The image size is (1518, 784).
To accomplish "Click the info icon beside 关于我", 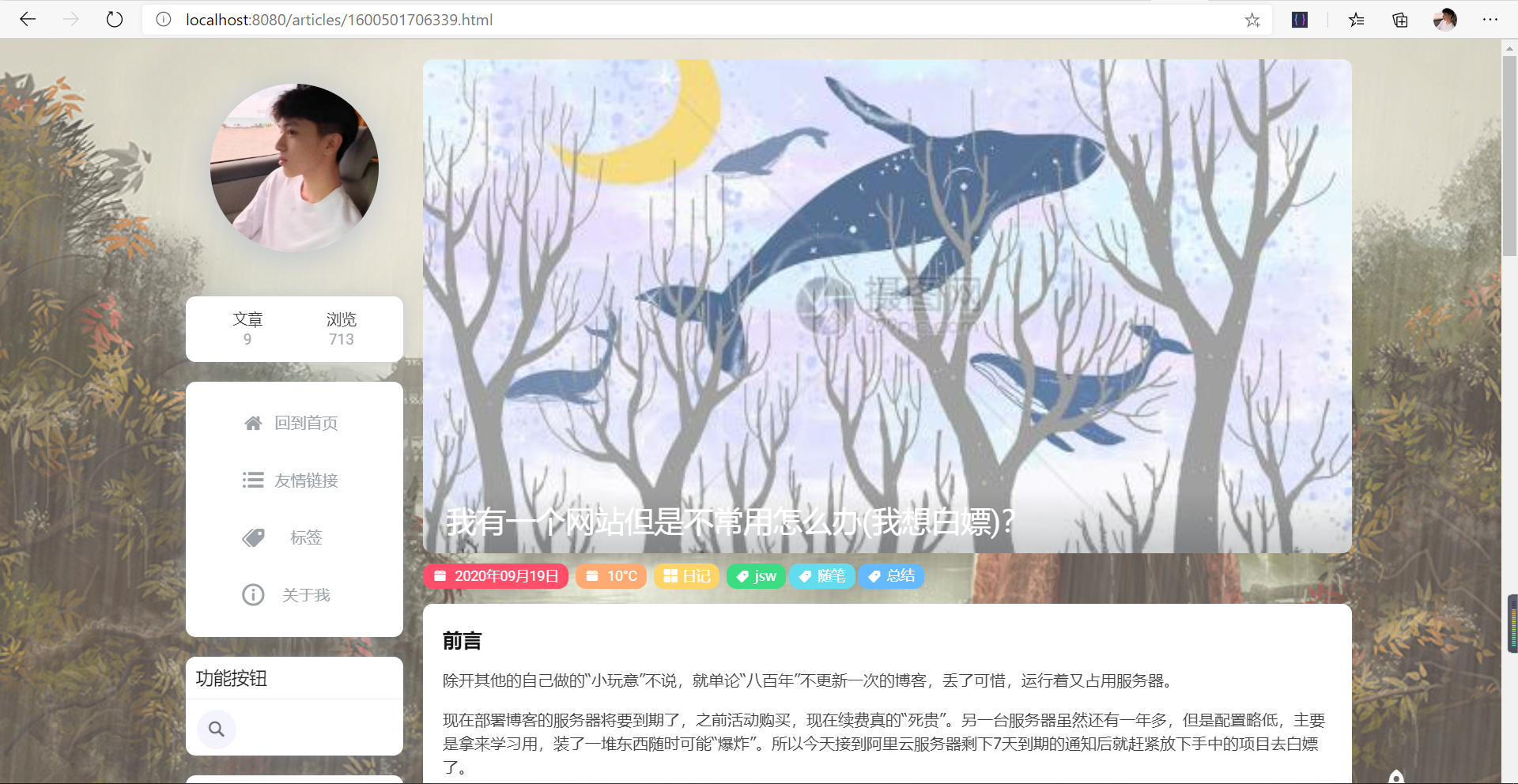I will pos(253,595).
